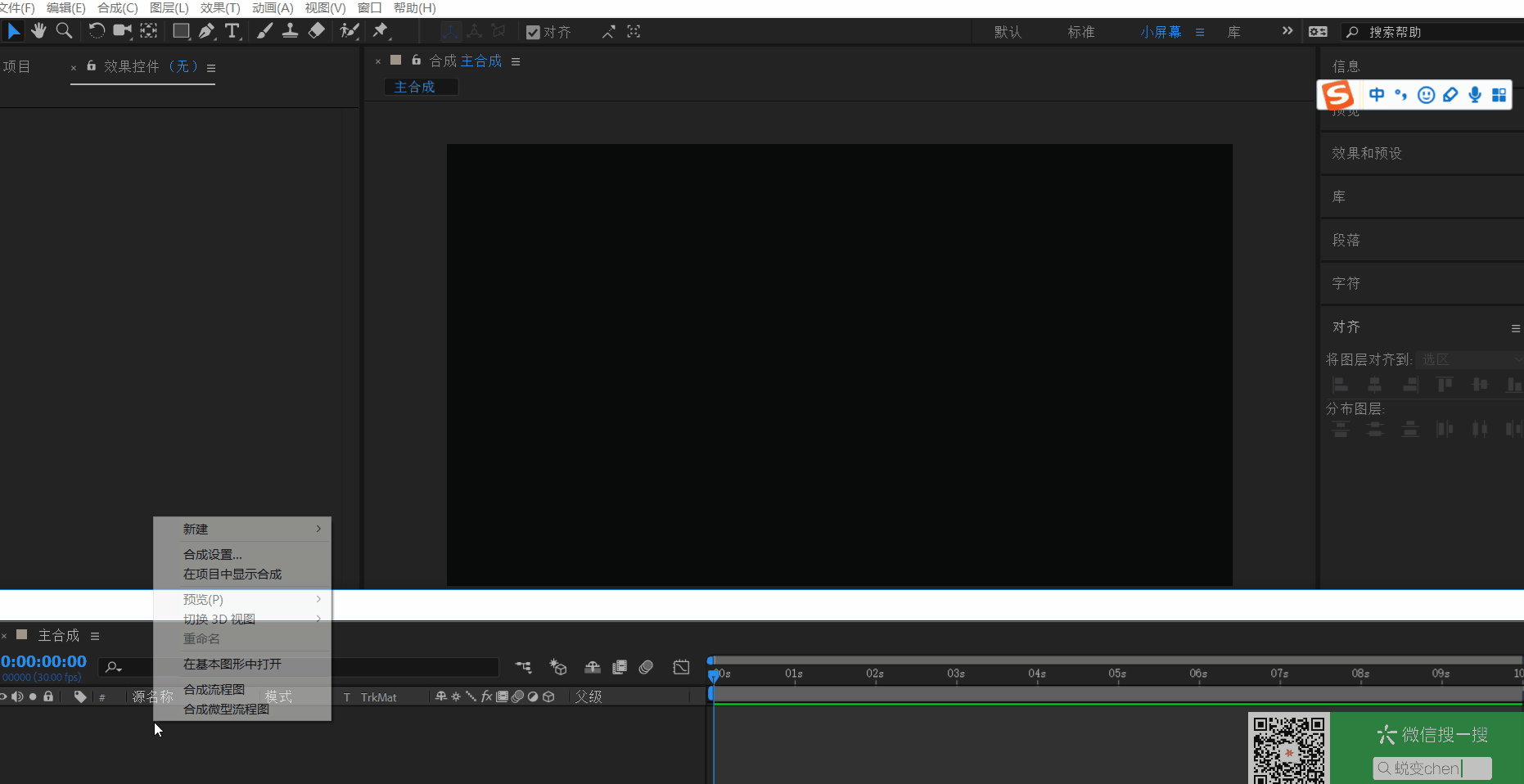Click the Sogou voice input microphone icon
The height and width of the screenshot is (784, 1524).
pyautogui.click(x=1475, y=95)
